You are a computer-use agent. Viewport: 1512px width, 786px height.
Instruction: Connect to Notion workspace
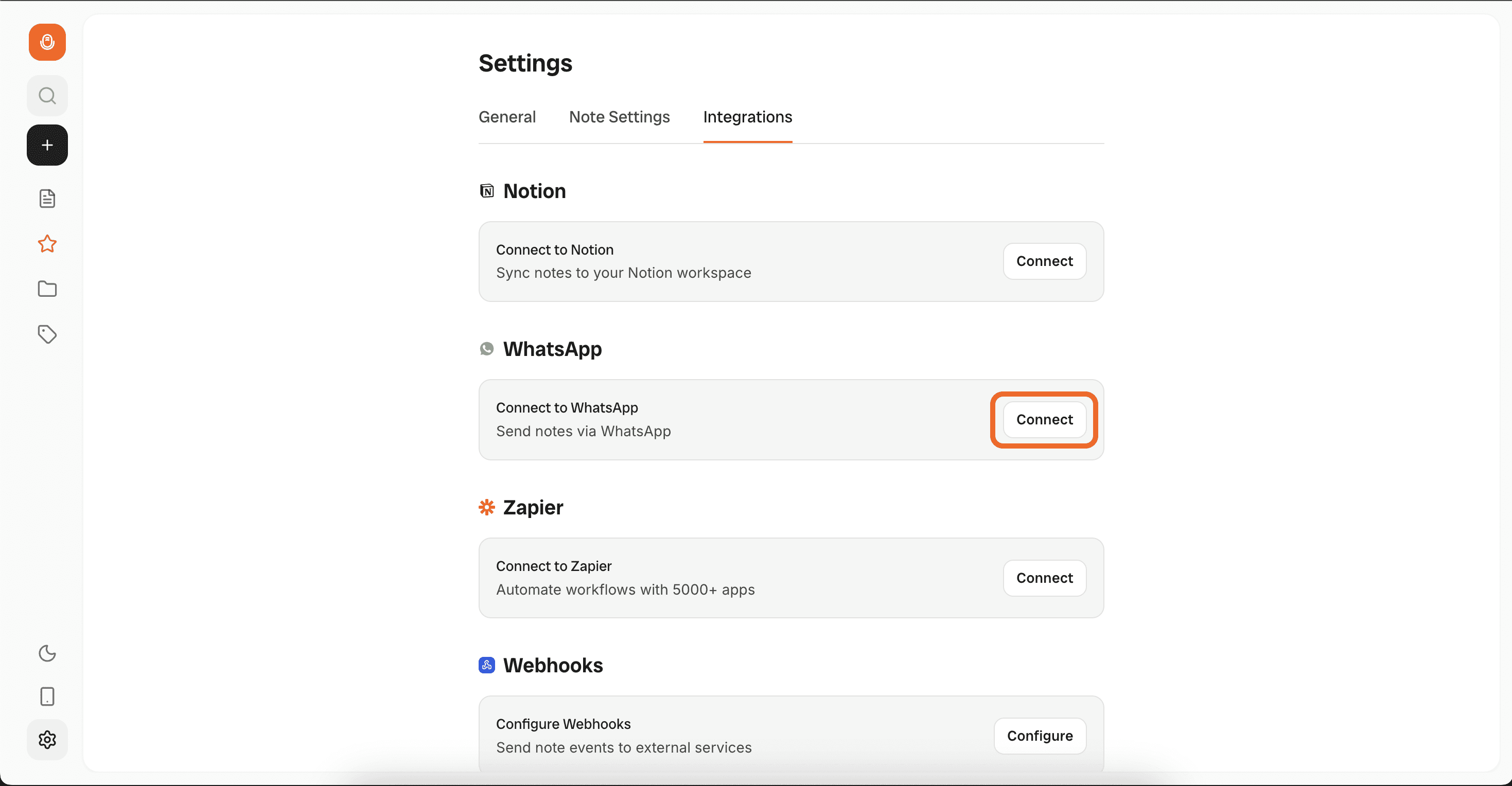(x=1044, y=261)
